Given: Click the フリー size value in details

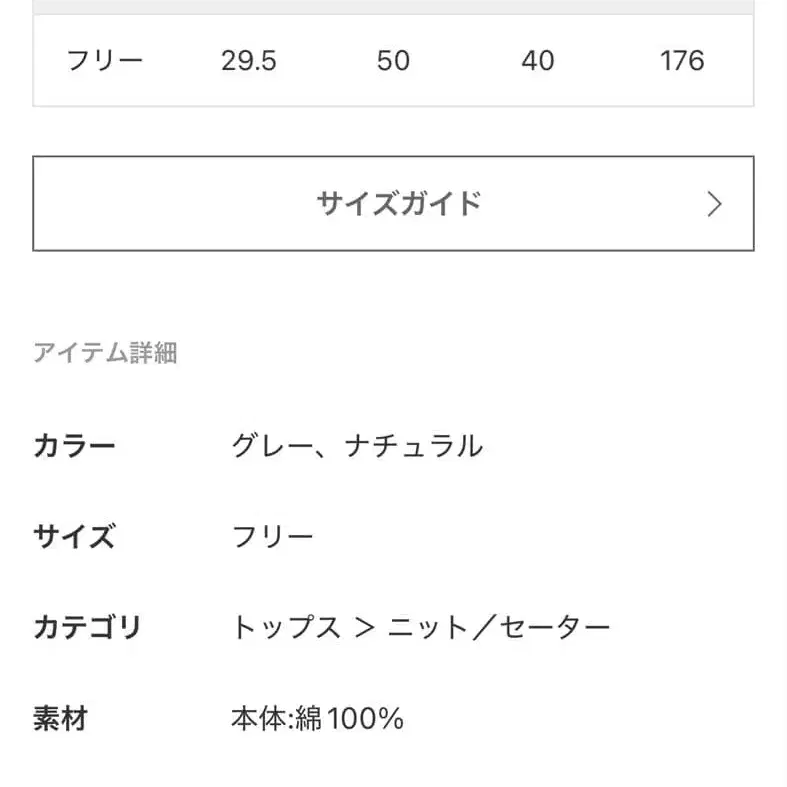Looking at the screenshot, I should point(272,537).
